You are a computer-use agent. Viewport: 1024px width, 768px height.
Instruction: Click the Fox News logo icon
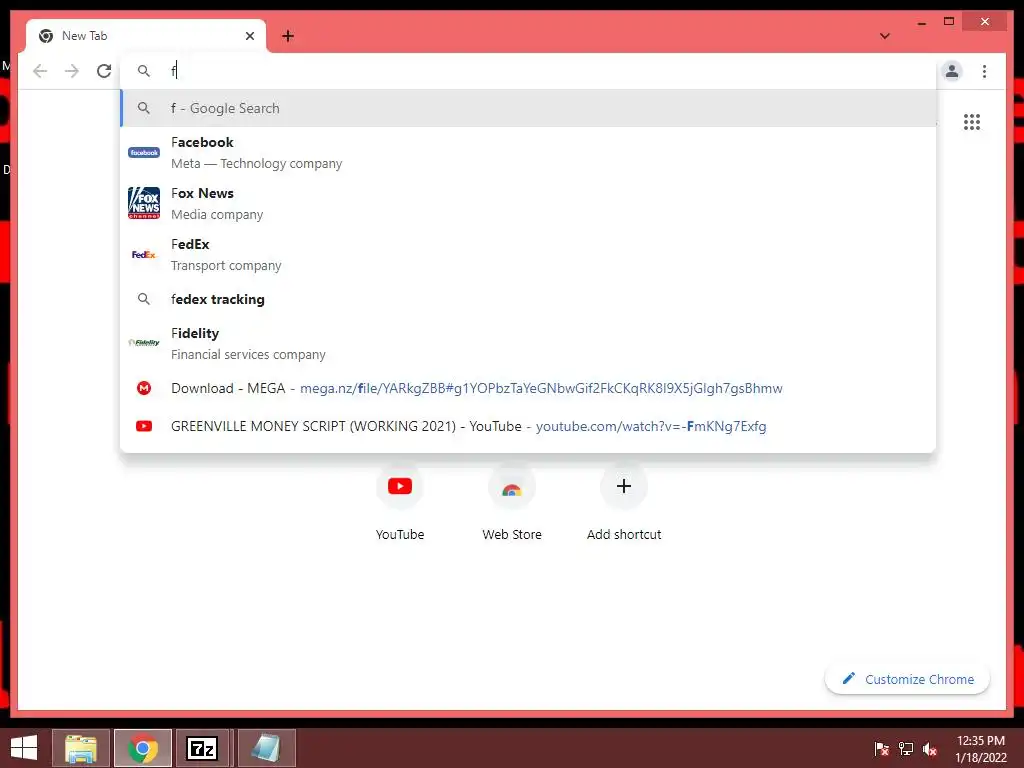[144, 203]
